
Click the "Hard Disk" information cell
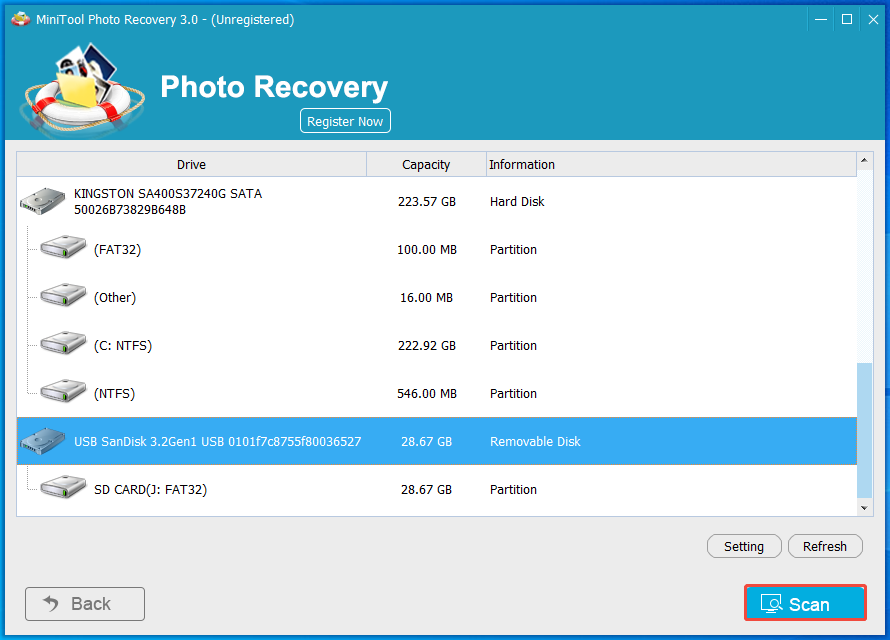point(517,202)
